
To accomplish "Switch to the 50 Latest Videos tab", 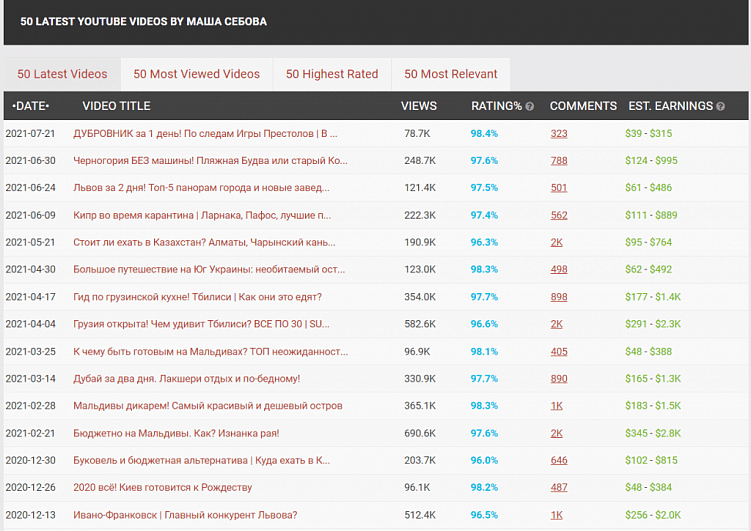I will coord(62,74).
